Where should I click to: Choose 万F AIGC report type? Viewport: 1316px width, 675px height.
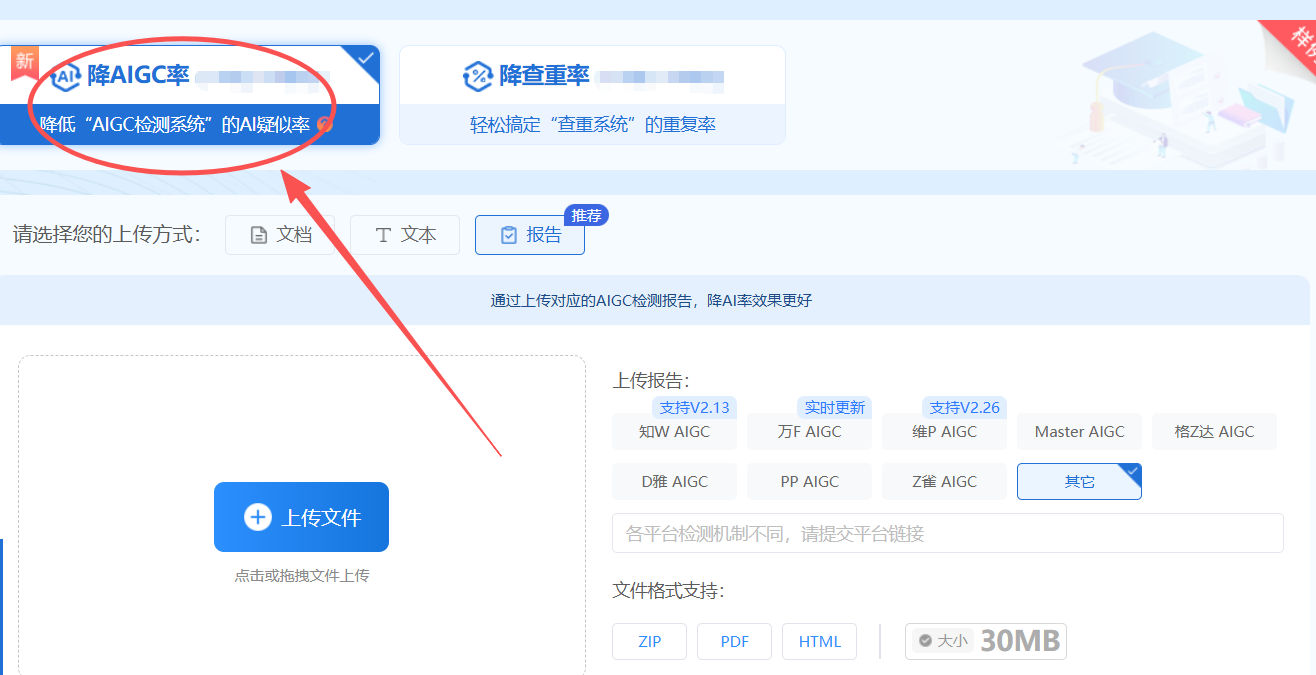pos(809,432)
